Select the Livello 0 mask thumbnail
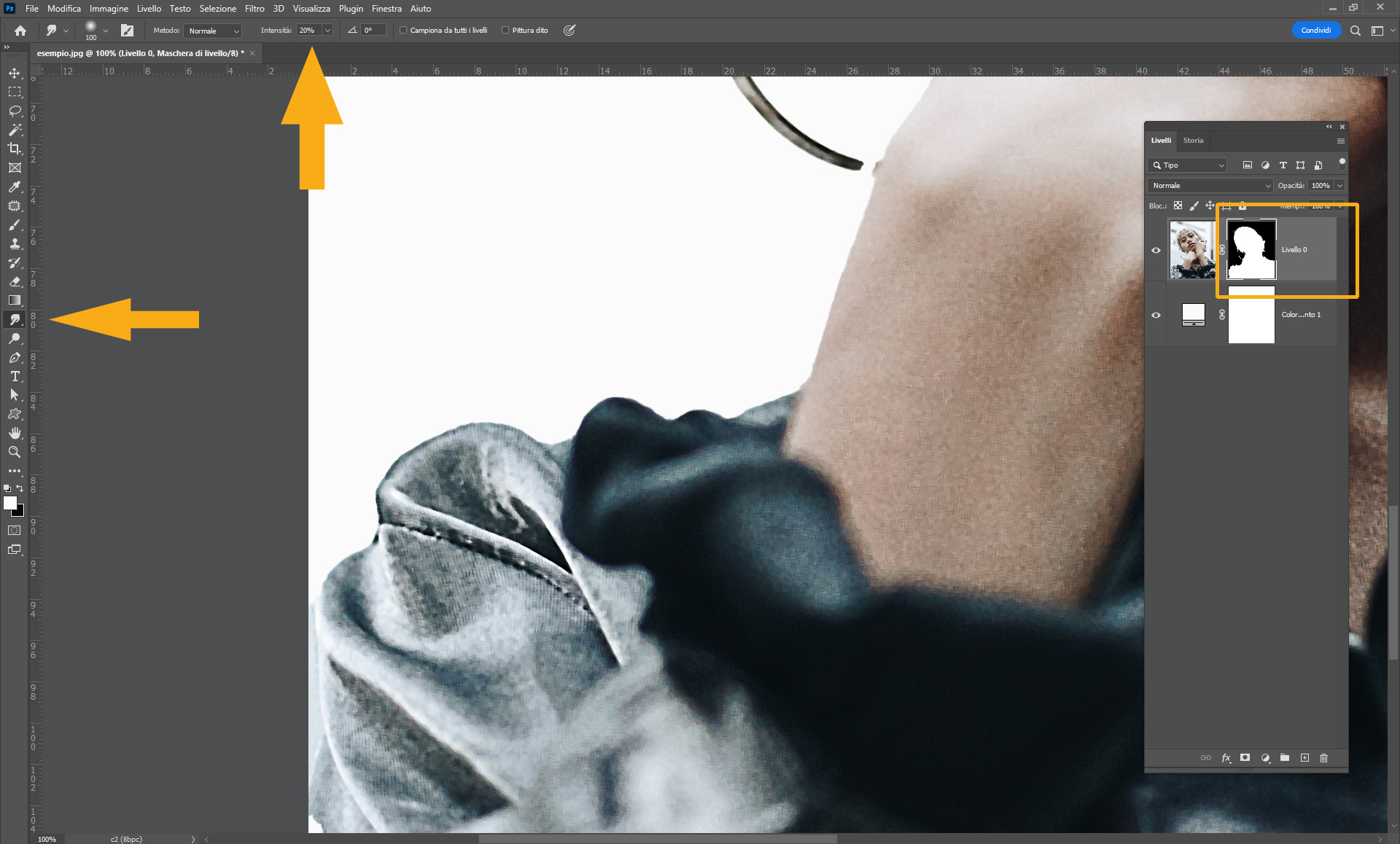 (1251, 250)
